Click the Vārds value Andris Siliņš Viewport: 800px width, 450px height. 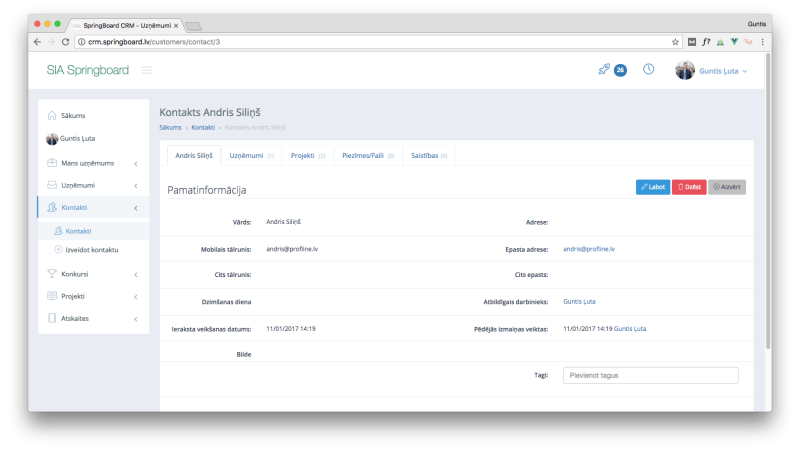click(283, 222)
